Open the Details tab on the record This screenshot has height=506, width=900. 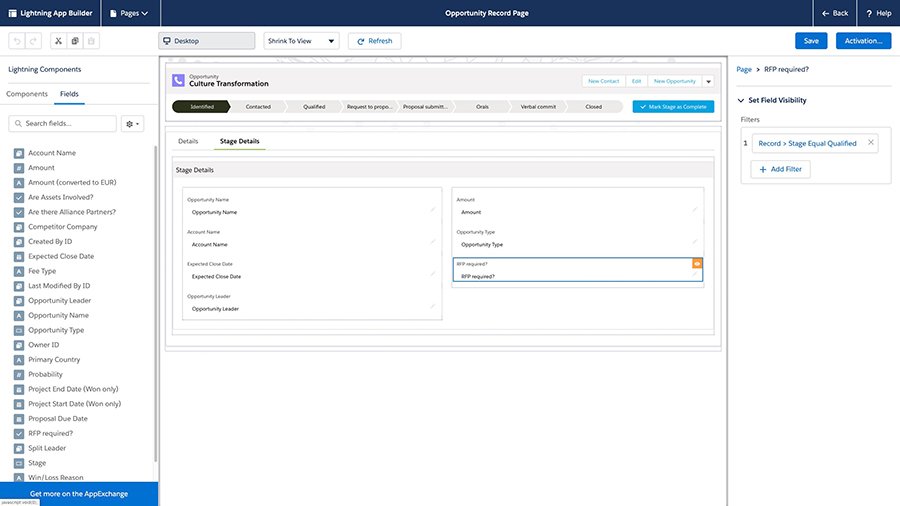188,141
